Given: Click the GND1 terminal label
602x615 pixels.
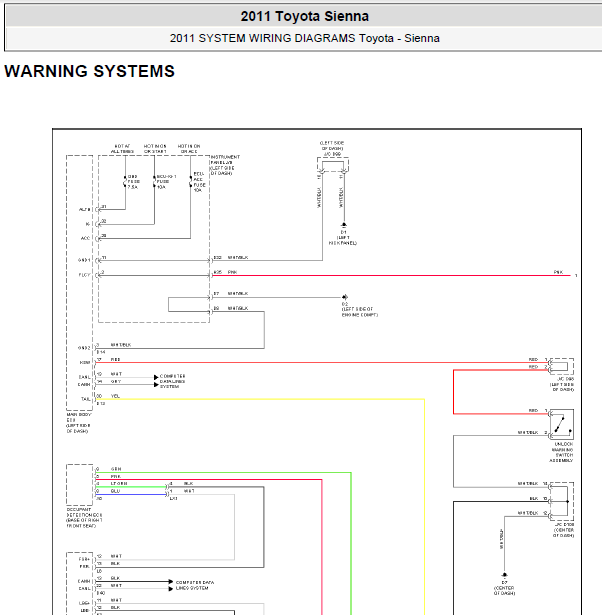Looking at the screenshot, I should 84,260.
